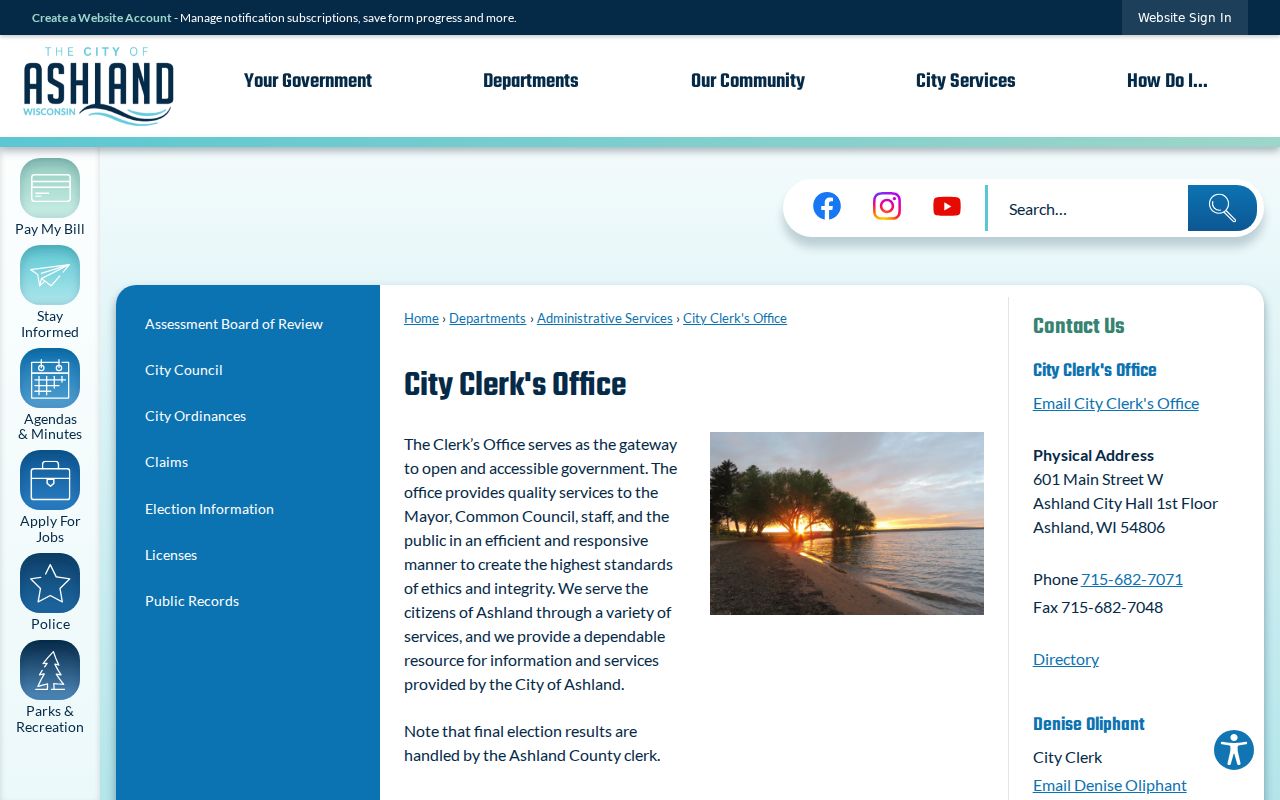Click the Create a Website Account link

102,18
